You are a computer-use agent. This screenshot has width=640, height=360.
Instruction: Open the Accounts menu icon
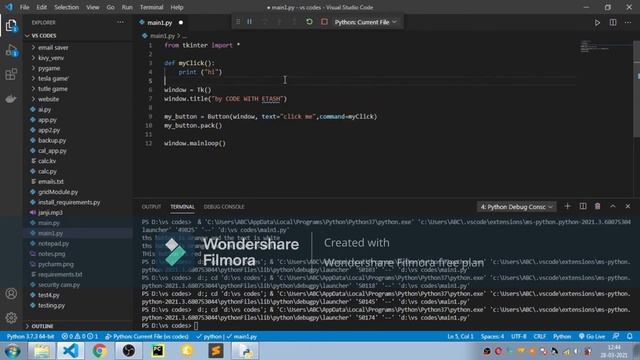coord(11,293)
